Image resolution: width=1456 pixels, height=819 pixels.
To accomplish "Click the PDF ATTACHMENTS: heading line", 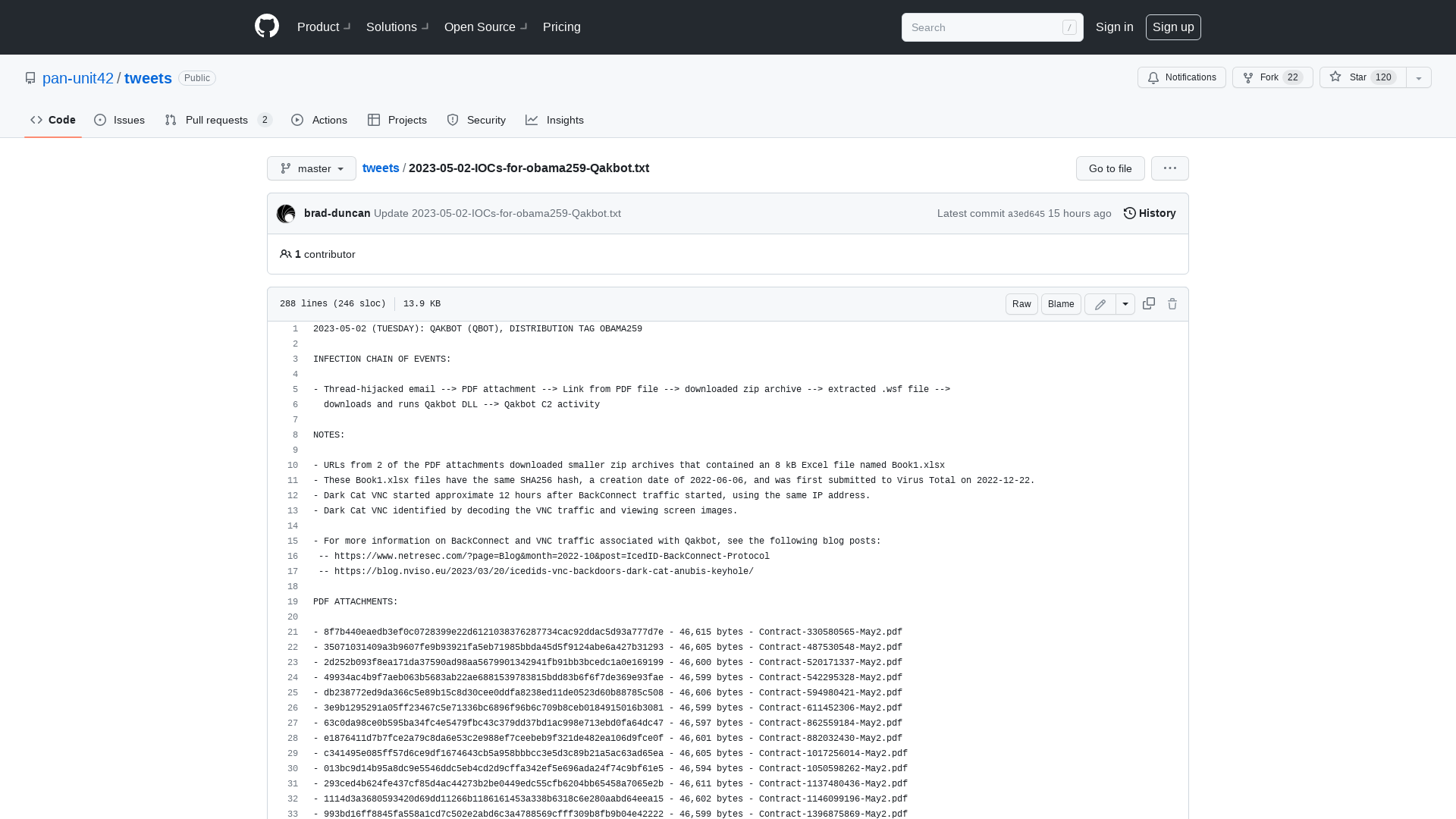I will pos(356,602).
